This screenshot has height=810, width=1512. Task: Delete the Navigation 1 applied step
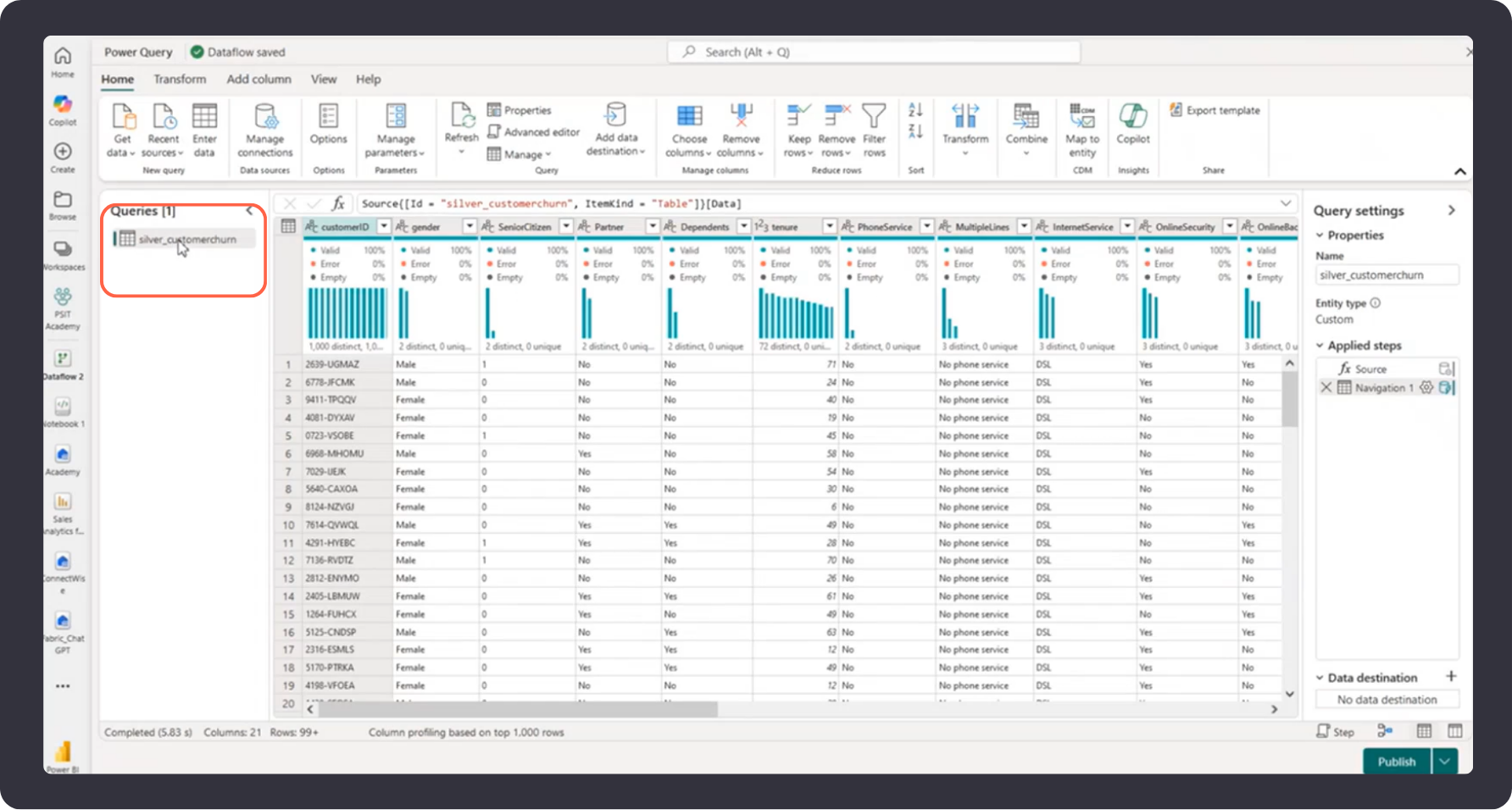pos(1326,388)
